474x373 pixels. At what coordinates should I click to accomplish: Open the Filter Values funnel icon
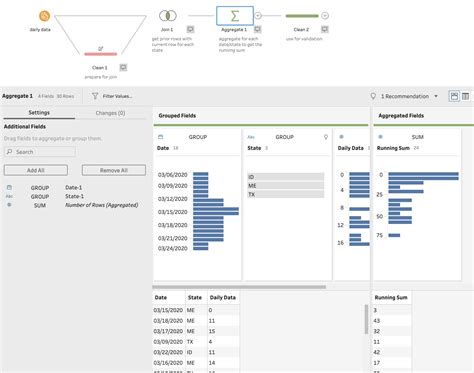[x=95, y=96]
